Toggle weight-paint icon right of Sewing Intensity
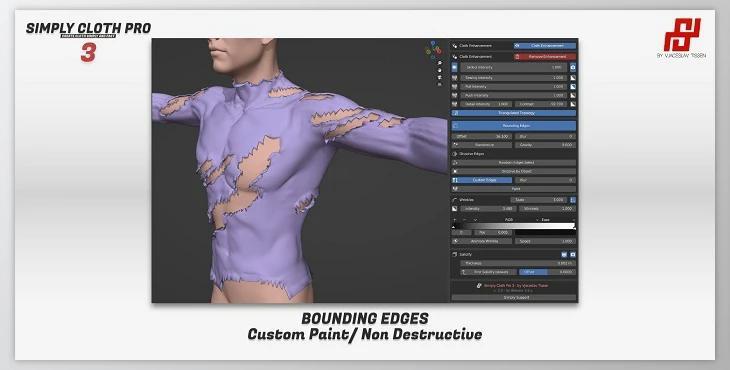730x370 pixels. click(573, 78)
